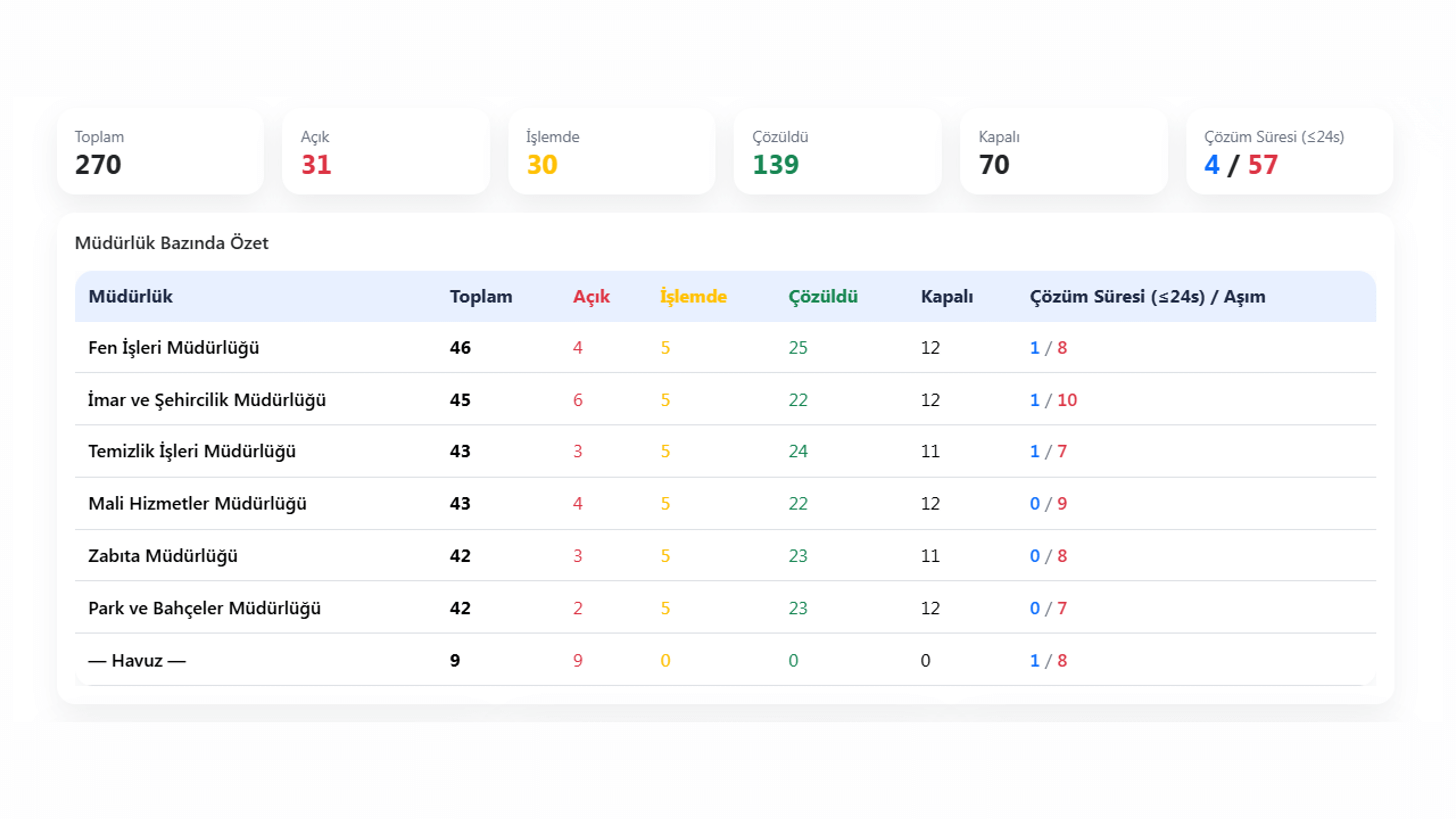1456x819 pixels.
Task: Sort by the Toplam column header
Action: (480, 296)
